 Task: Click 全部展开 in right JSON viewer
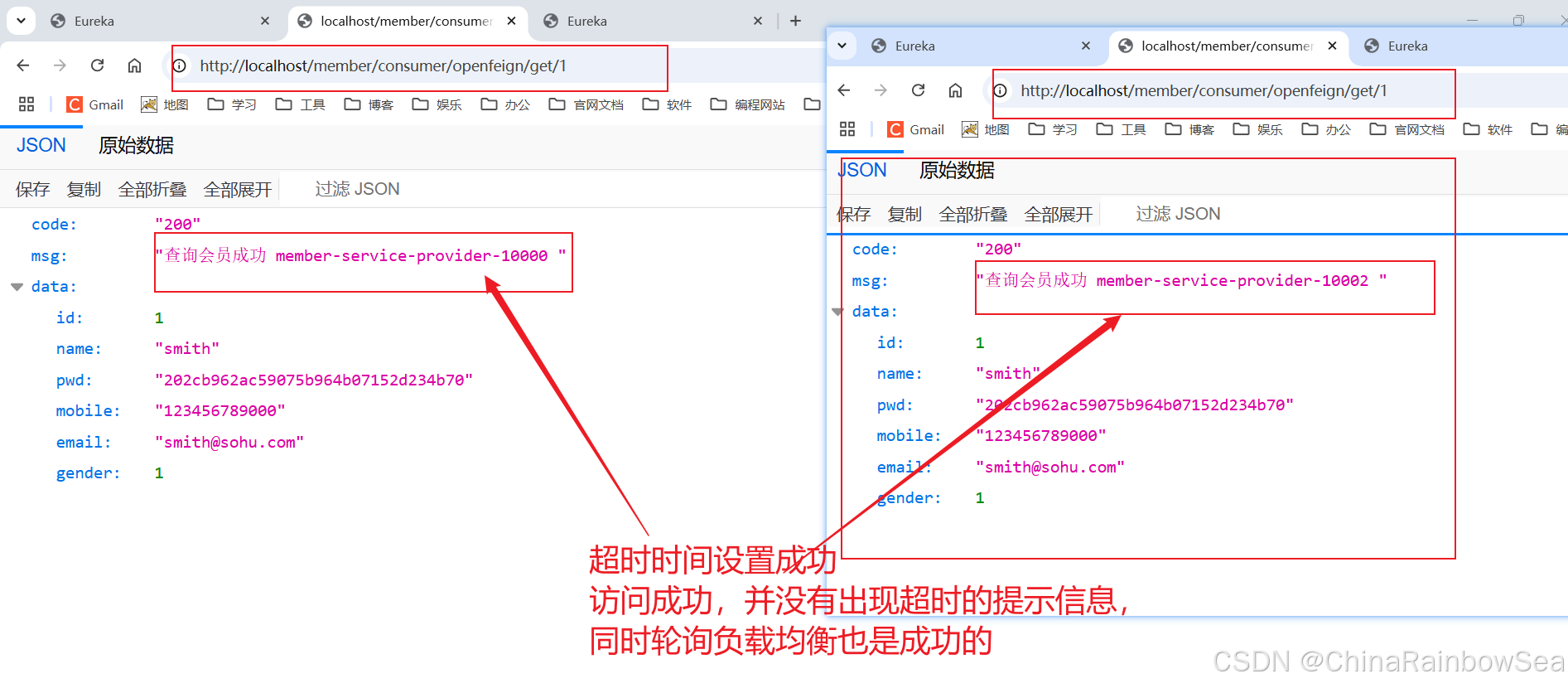pyautogui.click(x=1059, y=214)
